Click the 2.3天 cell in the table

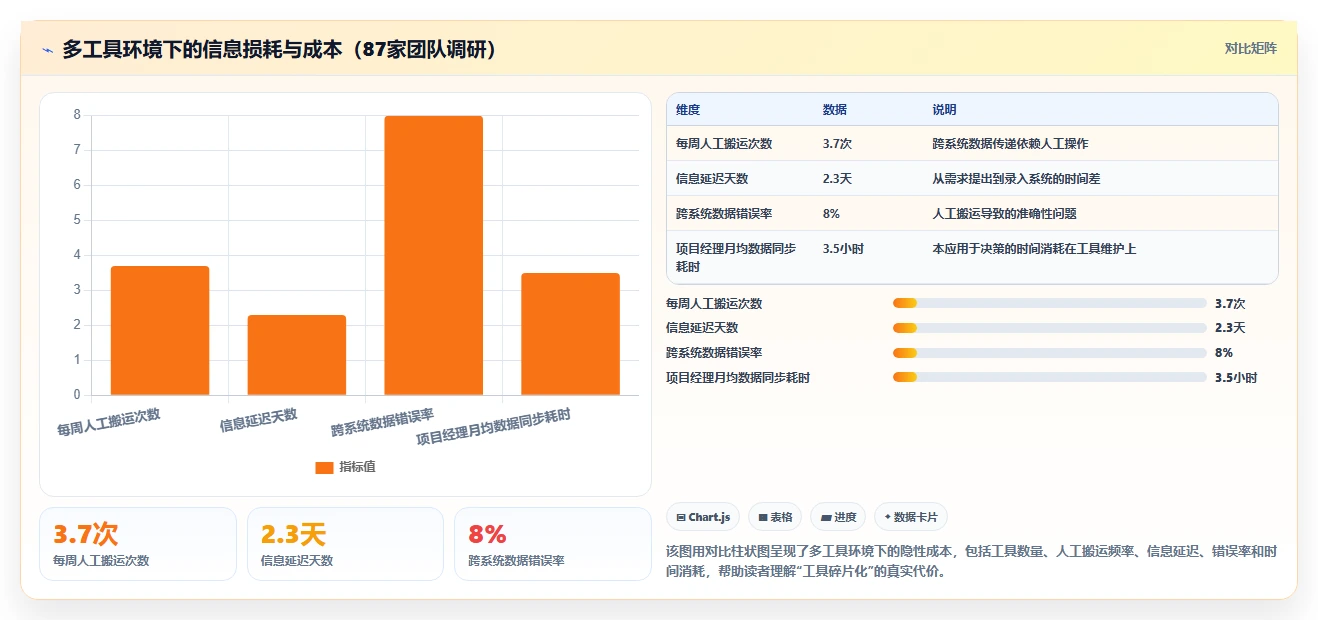(837, 179)
